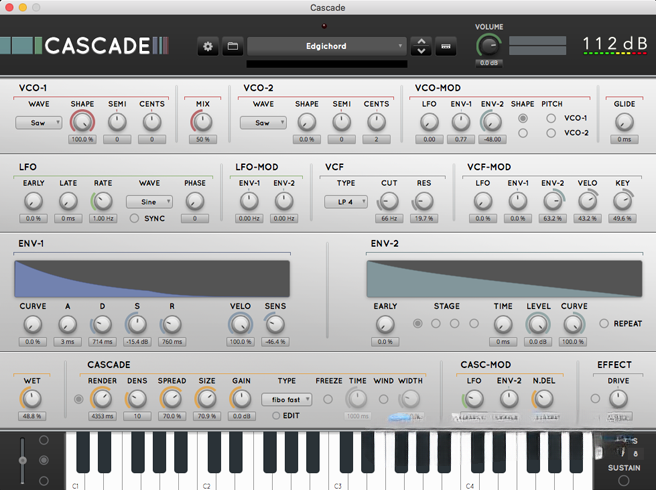
Task: Click the LFO PHASE knob
Action: [195, 201]
